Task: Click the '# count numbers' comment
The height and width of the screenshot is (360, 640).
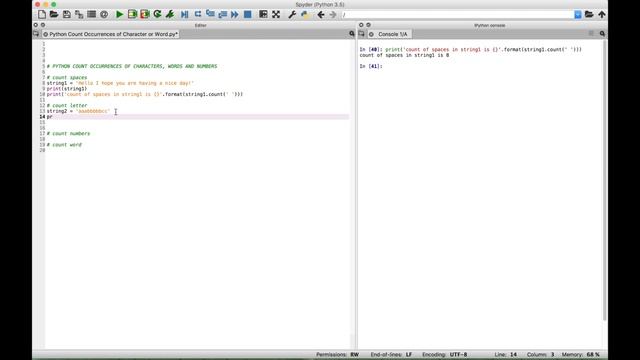Action: 68,133
